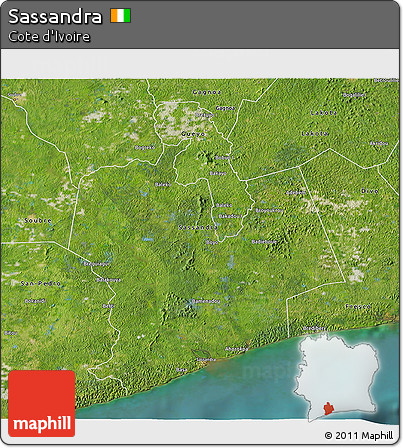Screen dimensions: 403x448
Task: Click the Sassandra heading in header
Action: (55, 16)
